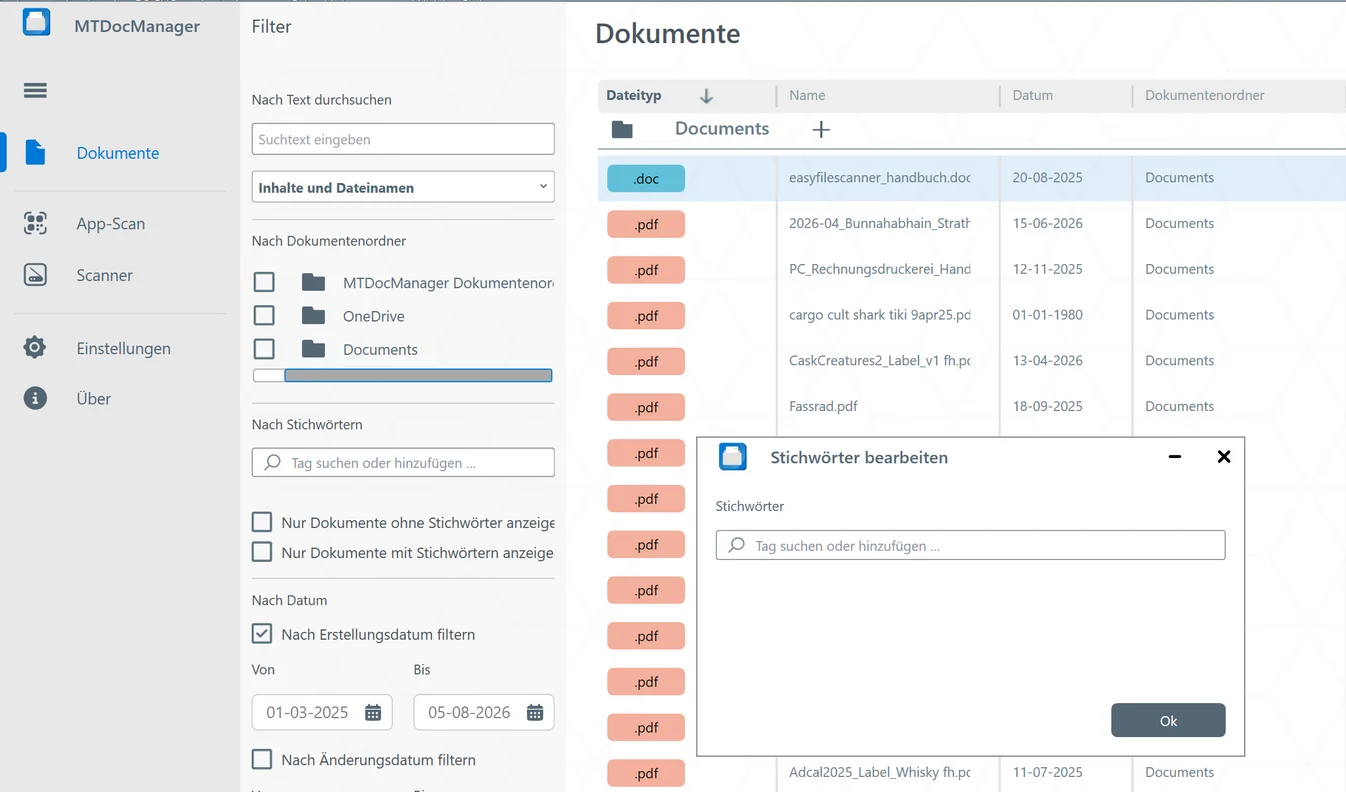
Task: Select the easyfilescanner_handbuch.doc file name
Action: [x=880, y=177]
